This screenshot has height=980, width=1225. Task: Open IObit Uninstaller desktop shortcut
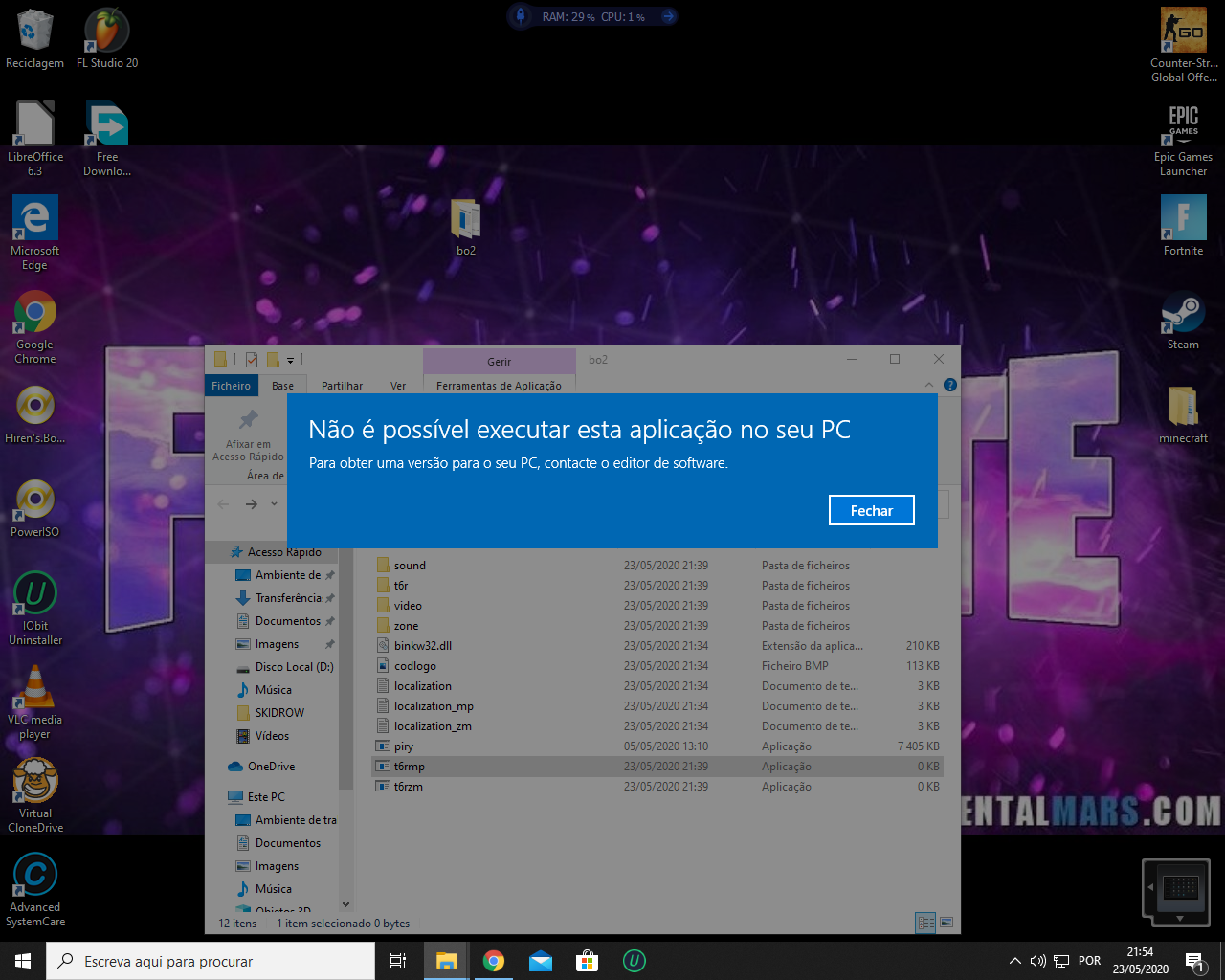[x=34, y=608]
